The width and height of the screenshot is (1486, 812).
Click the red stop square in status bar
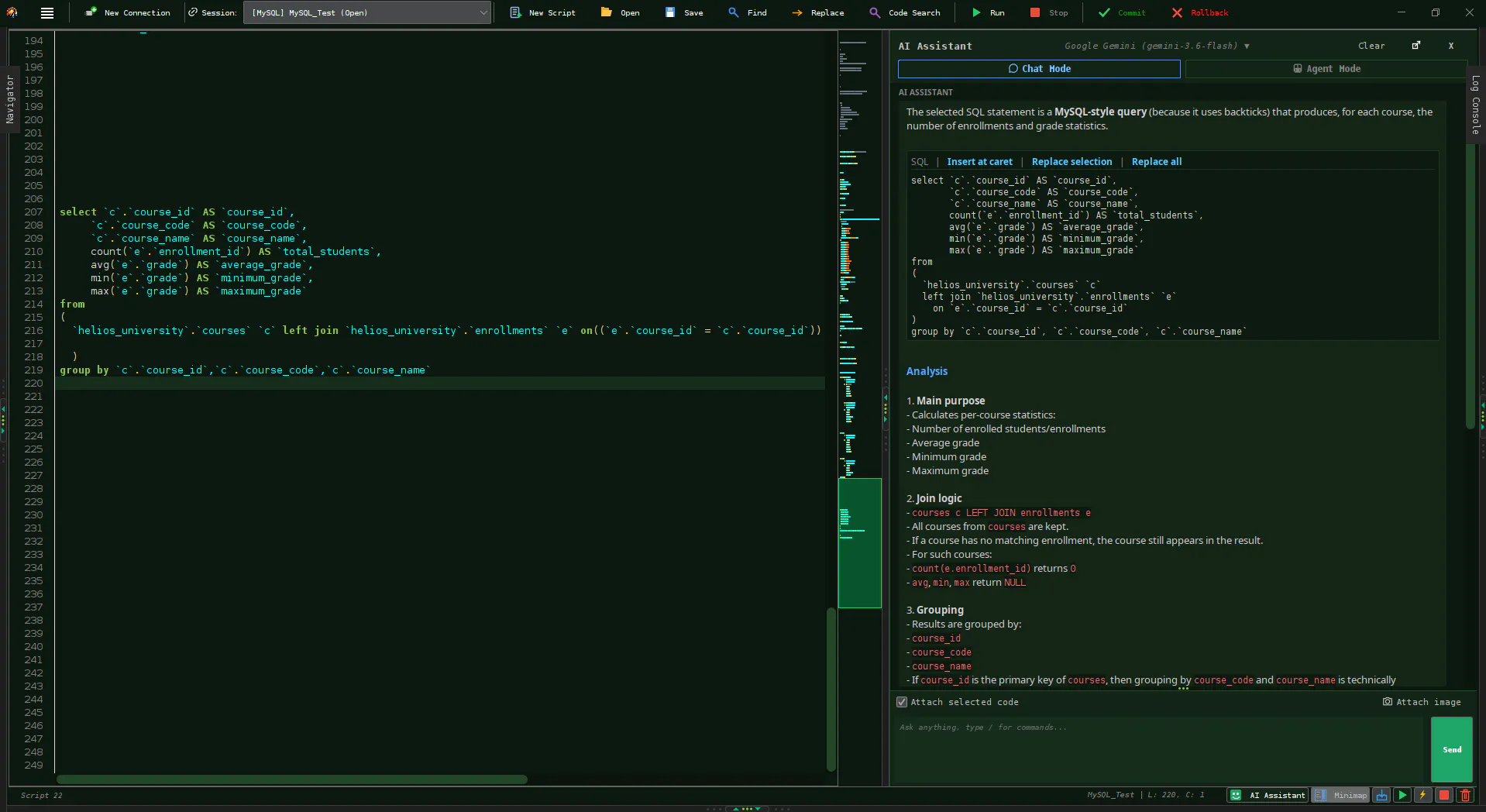(x=1444, y=795)
